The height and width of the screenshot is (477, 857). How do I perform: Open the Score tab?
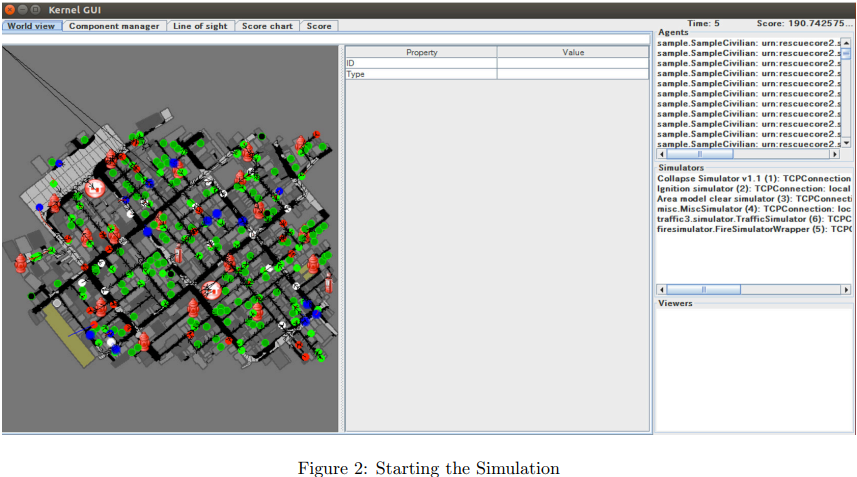tap(319, 26)
